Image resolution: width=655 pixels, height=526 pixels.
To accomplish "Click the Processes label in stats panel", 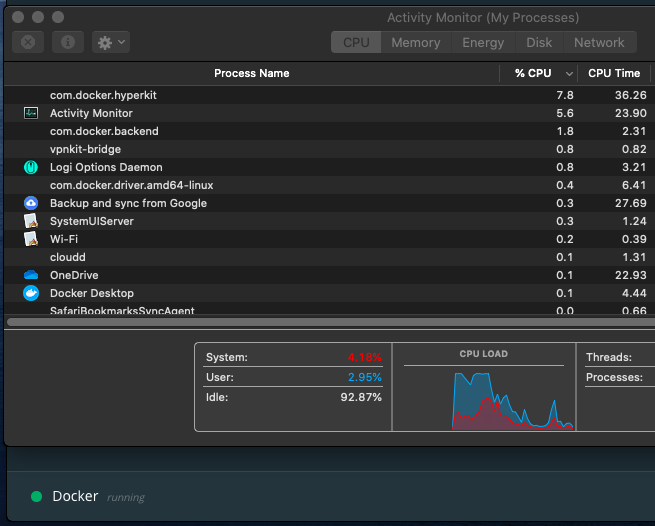I will tap(614, 377).
